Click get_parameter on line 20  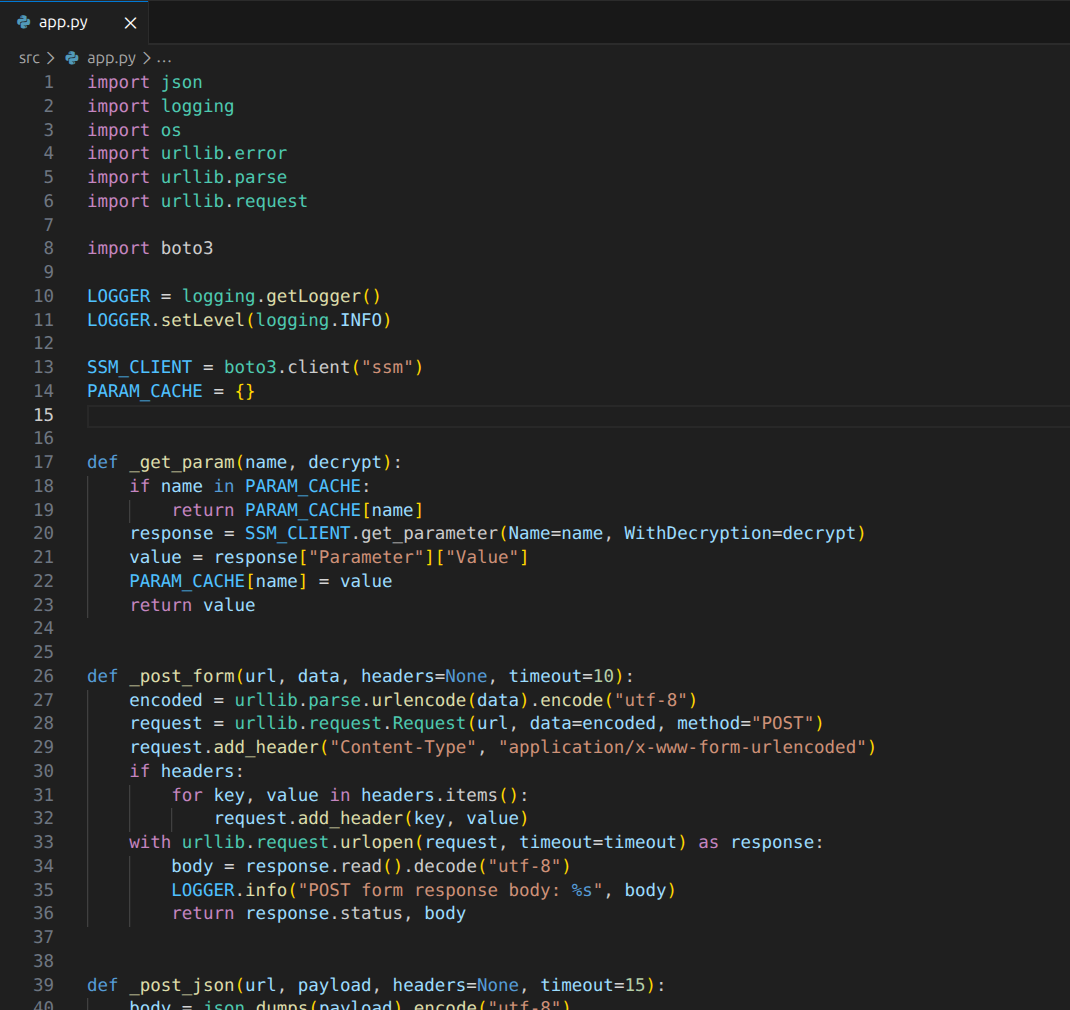pos(429,534)
